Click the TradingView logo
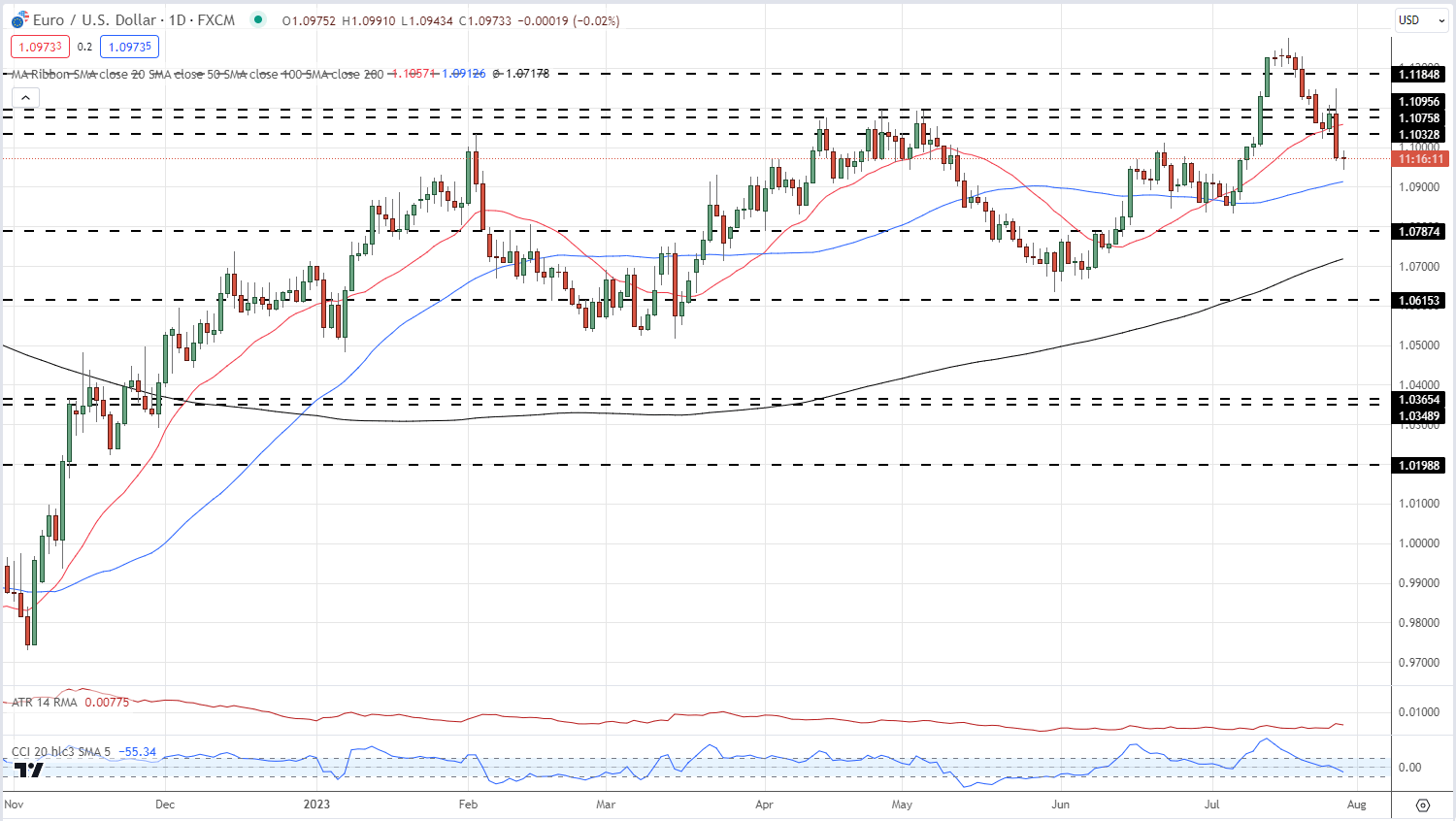 (x=29, y=770)
